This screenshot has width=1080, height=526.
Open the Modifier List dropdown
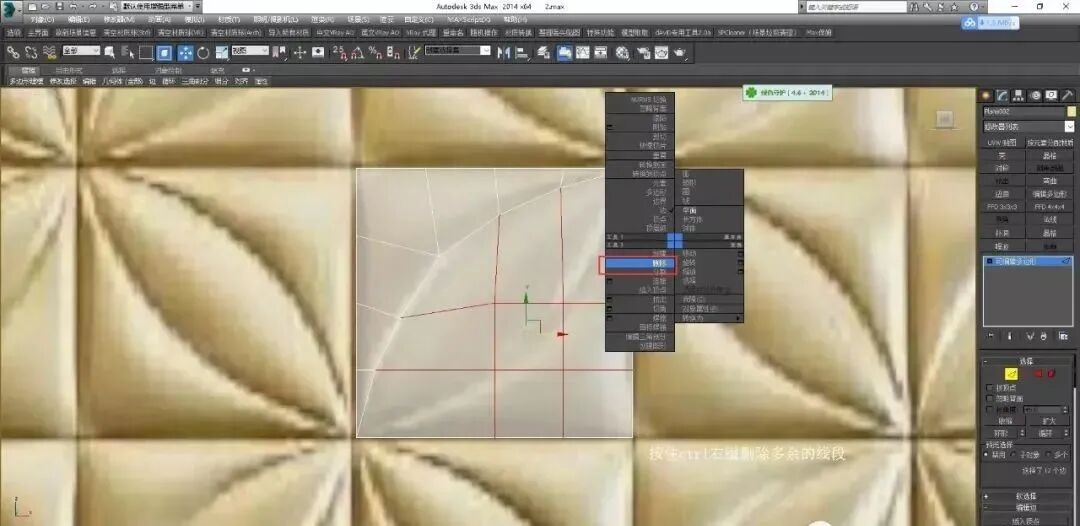tap(1028, 127)
